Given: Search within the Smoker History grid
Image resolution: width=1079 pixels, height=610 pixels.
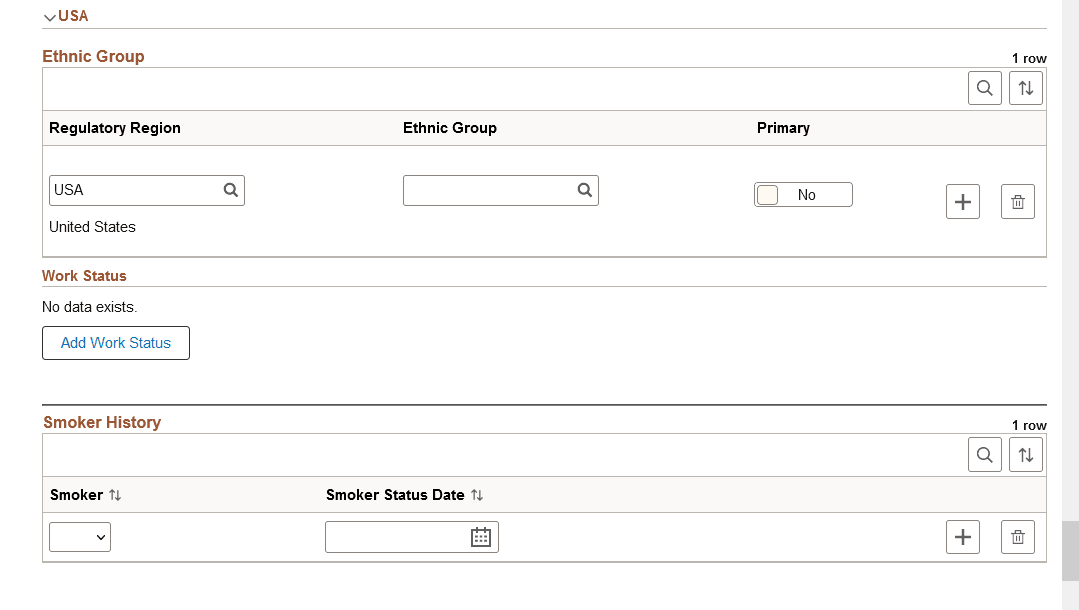Looking at the screenshot, I should coord(984,454).
